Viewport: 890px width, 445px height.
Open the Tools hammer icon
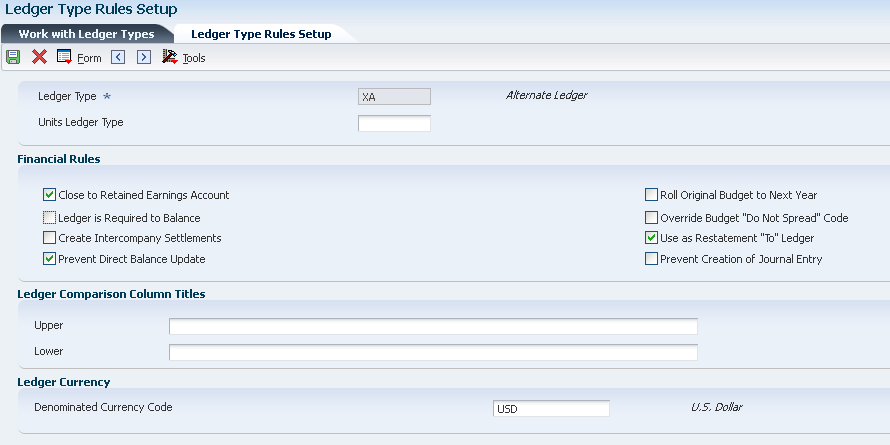pyautogui.click(x=170, y=57)
